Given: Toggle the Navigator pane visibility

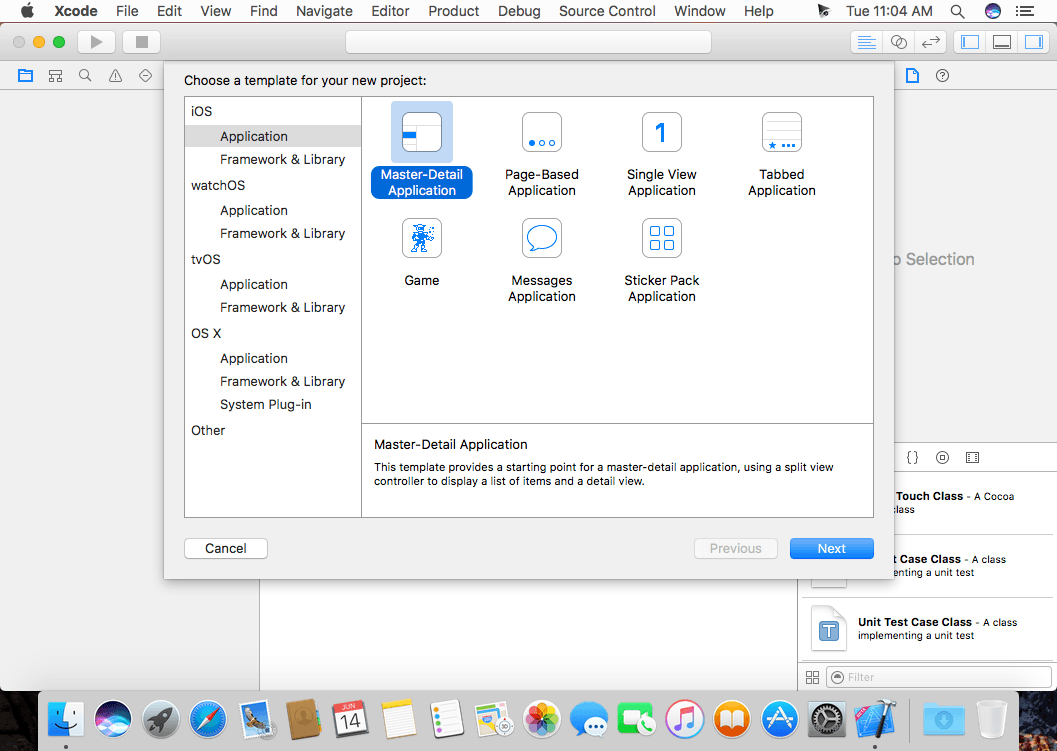Looking at the screenshot, I should click(x=970, y=42).
